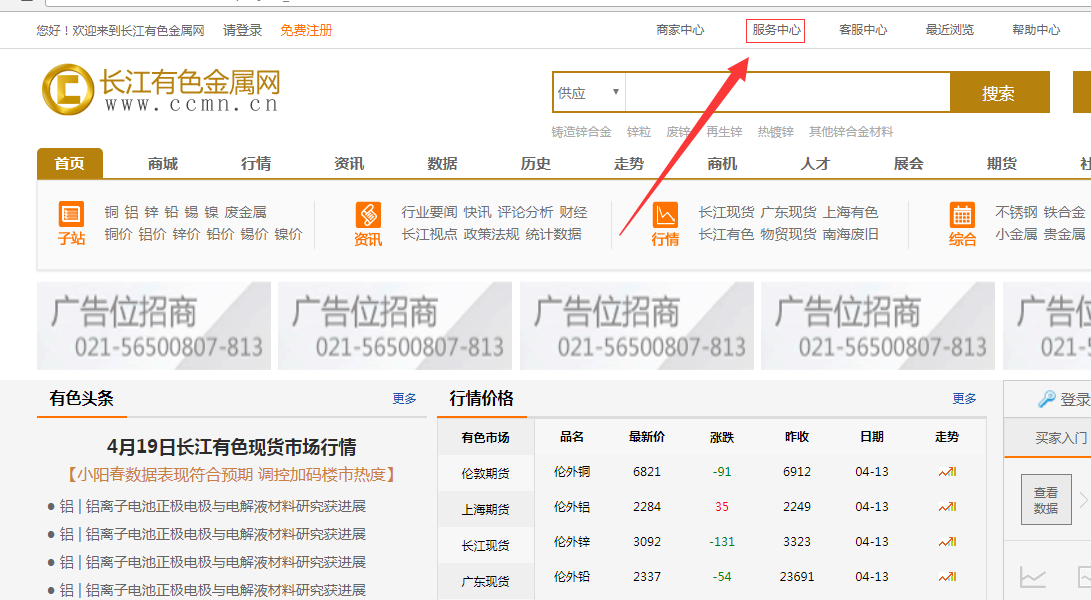The height and width of the screenshot is (600, 1091).
Task: Click the 综合 calendar grid icon
Action: pyautogui.click(x=962, y=214)
